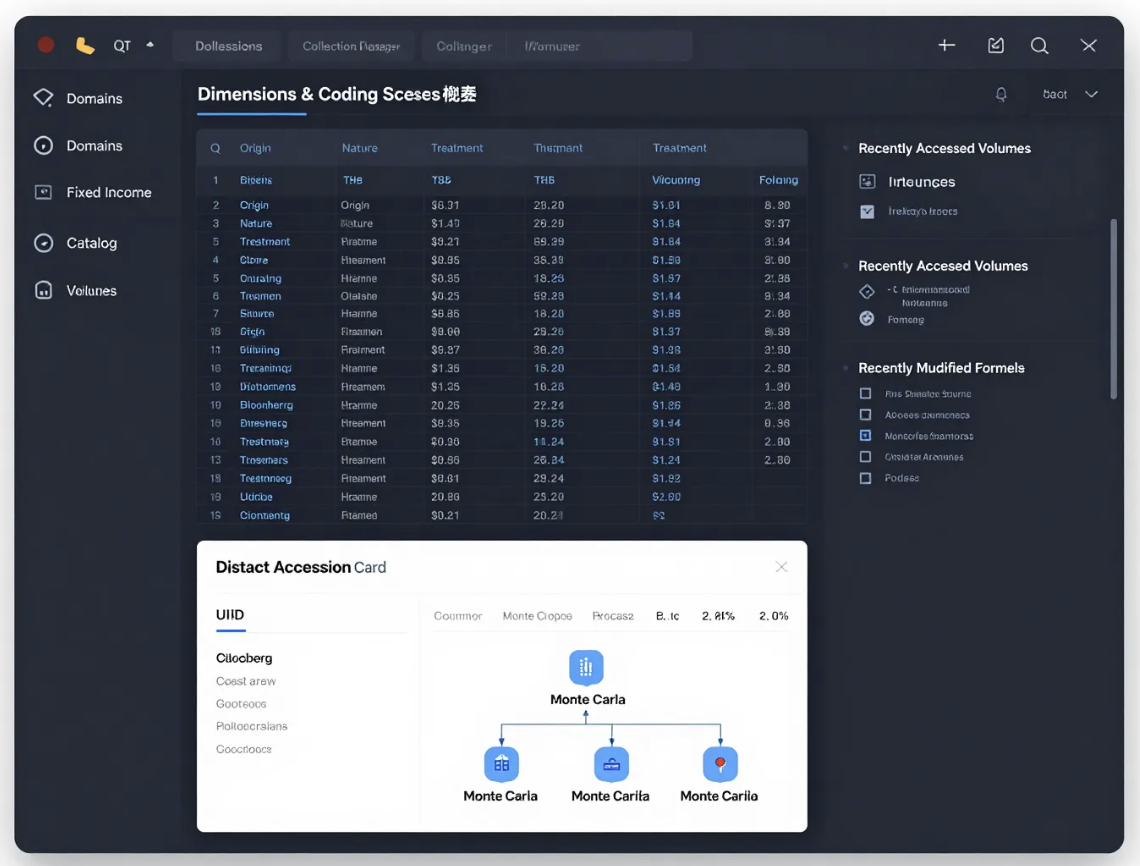Tick the Podase checkbox
The image size is (1140, 866).
pyautogui.click(x=866, y=478)
